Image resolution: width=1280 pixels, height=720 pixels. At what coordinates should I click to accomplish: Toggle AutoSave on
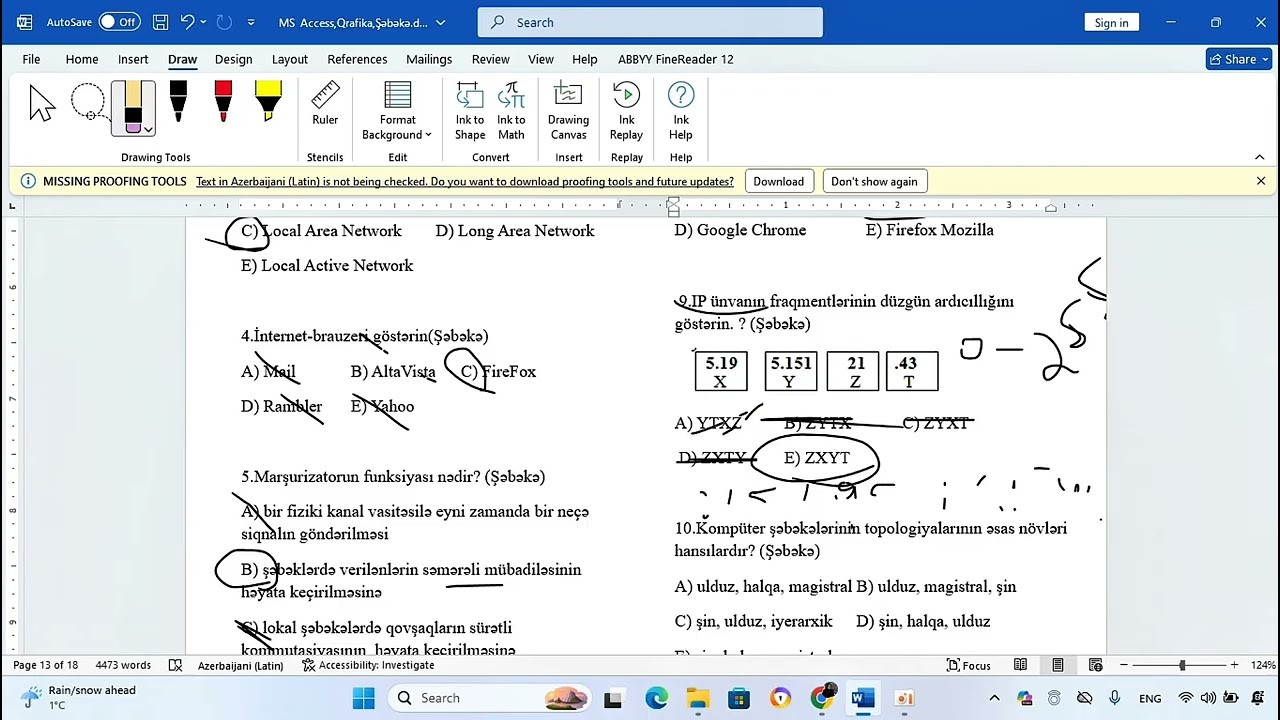click(119, 22)
